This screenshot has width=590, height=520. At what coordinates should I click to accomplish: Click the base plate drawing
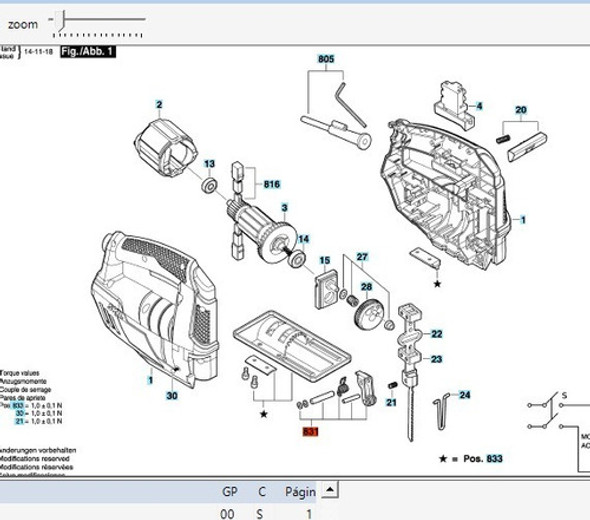(292, 345)
